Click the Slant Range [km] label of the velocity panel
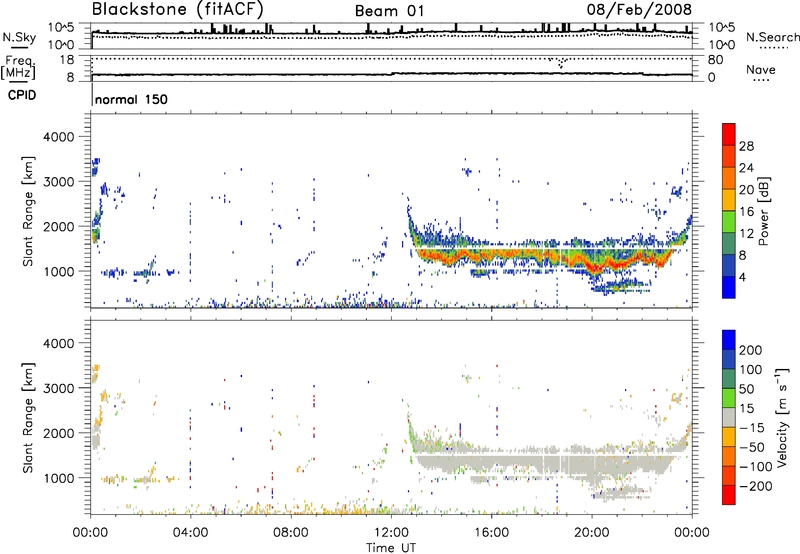 28,417
